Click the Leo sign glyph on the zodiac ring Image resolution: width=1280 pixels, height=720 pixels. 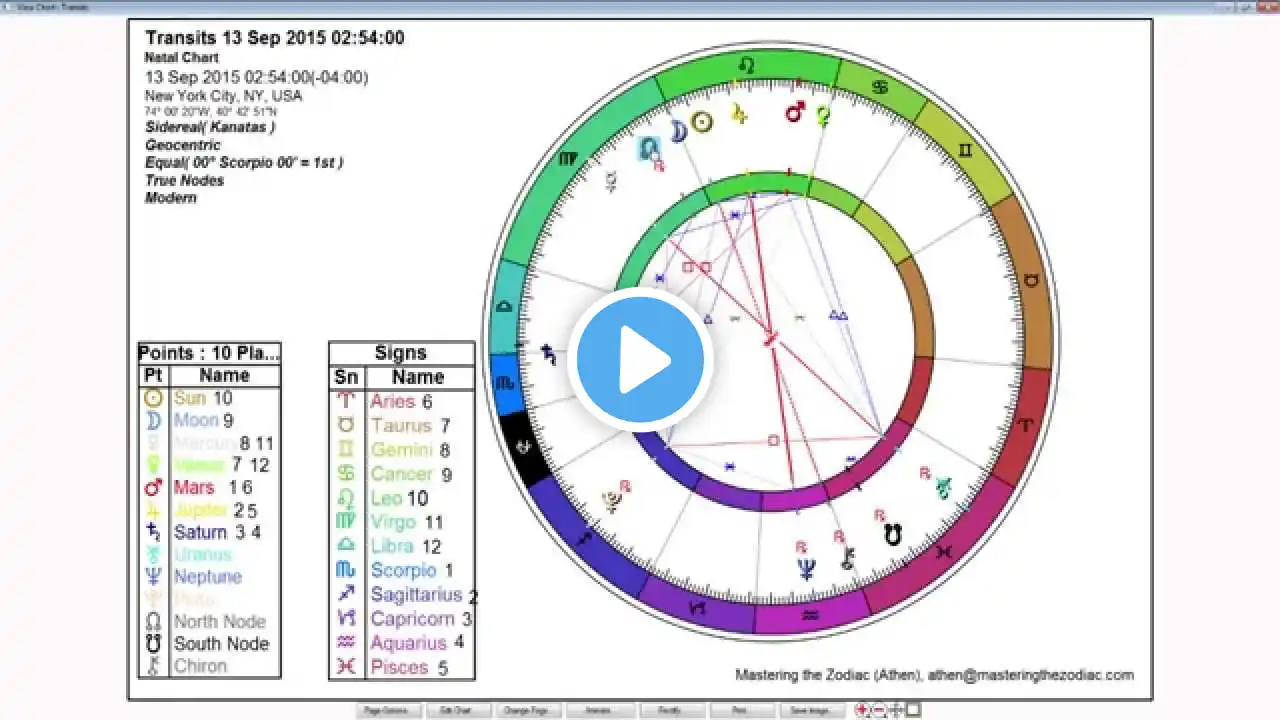point(746,66)
